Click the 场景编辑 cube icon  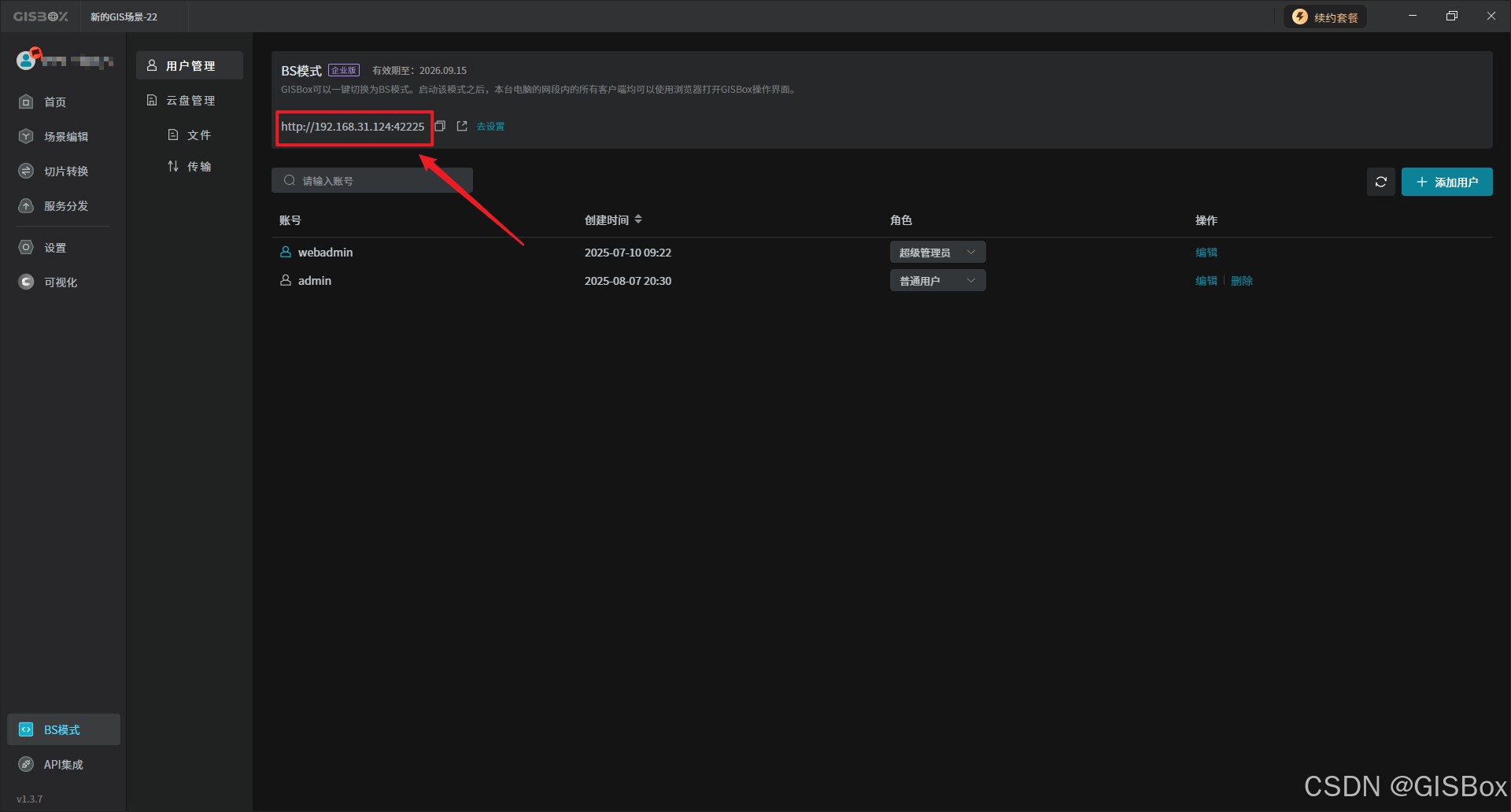click(x=26, y=137)
